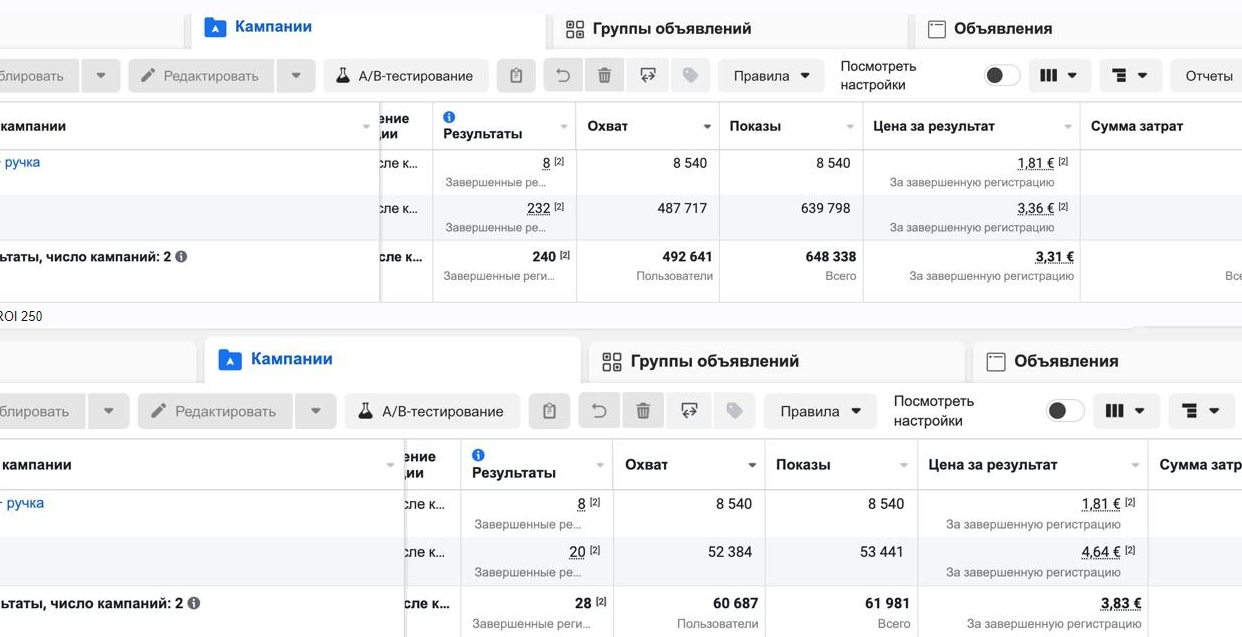Sort by the Охват column arrow
Viewport: 1242px width, 637px height.
710,125
